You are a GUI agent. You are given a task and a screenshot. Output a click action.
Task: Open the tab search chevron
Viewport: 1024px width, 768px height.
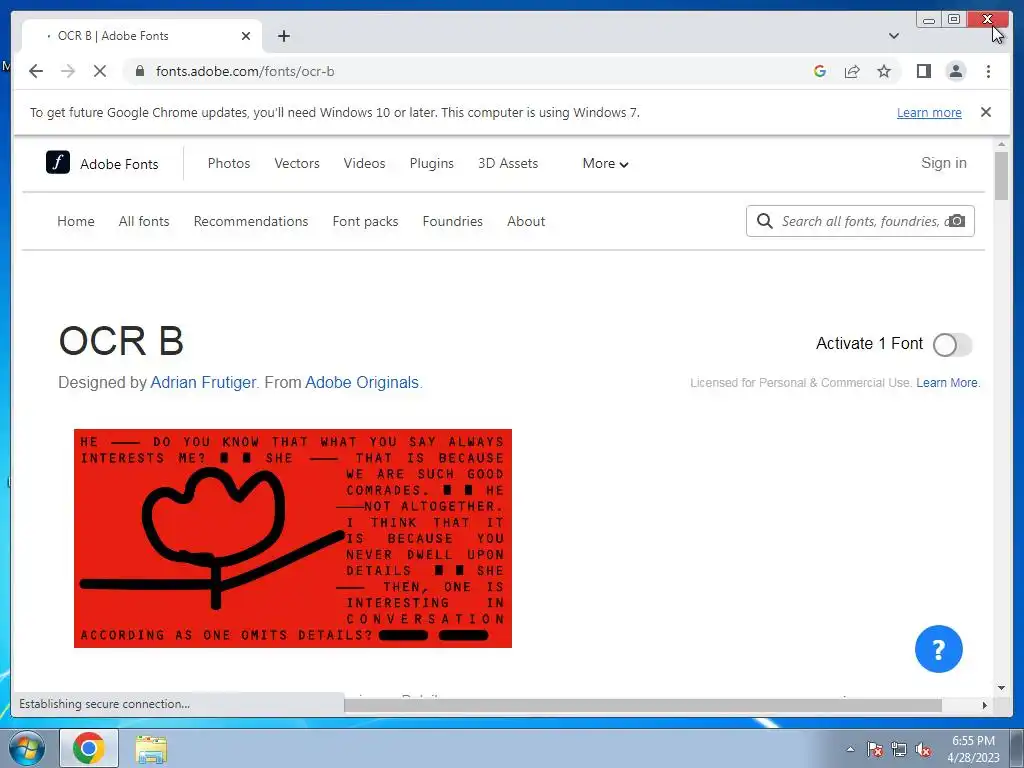pyautogui.click(x=894, y=36)
